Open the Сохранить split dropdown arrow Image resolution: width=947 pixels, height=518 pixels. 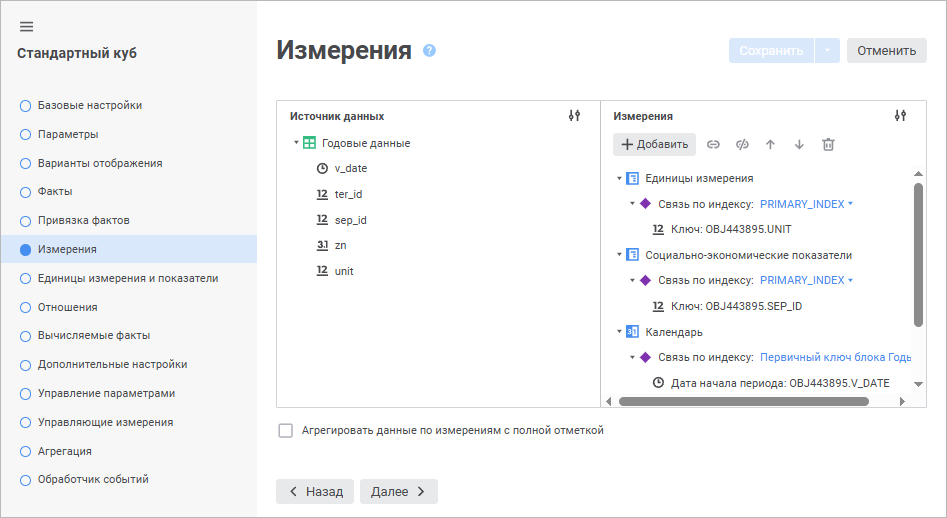[827, 50]
